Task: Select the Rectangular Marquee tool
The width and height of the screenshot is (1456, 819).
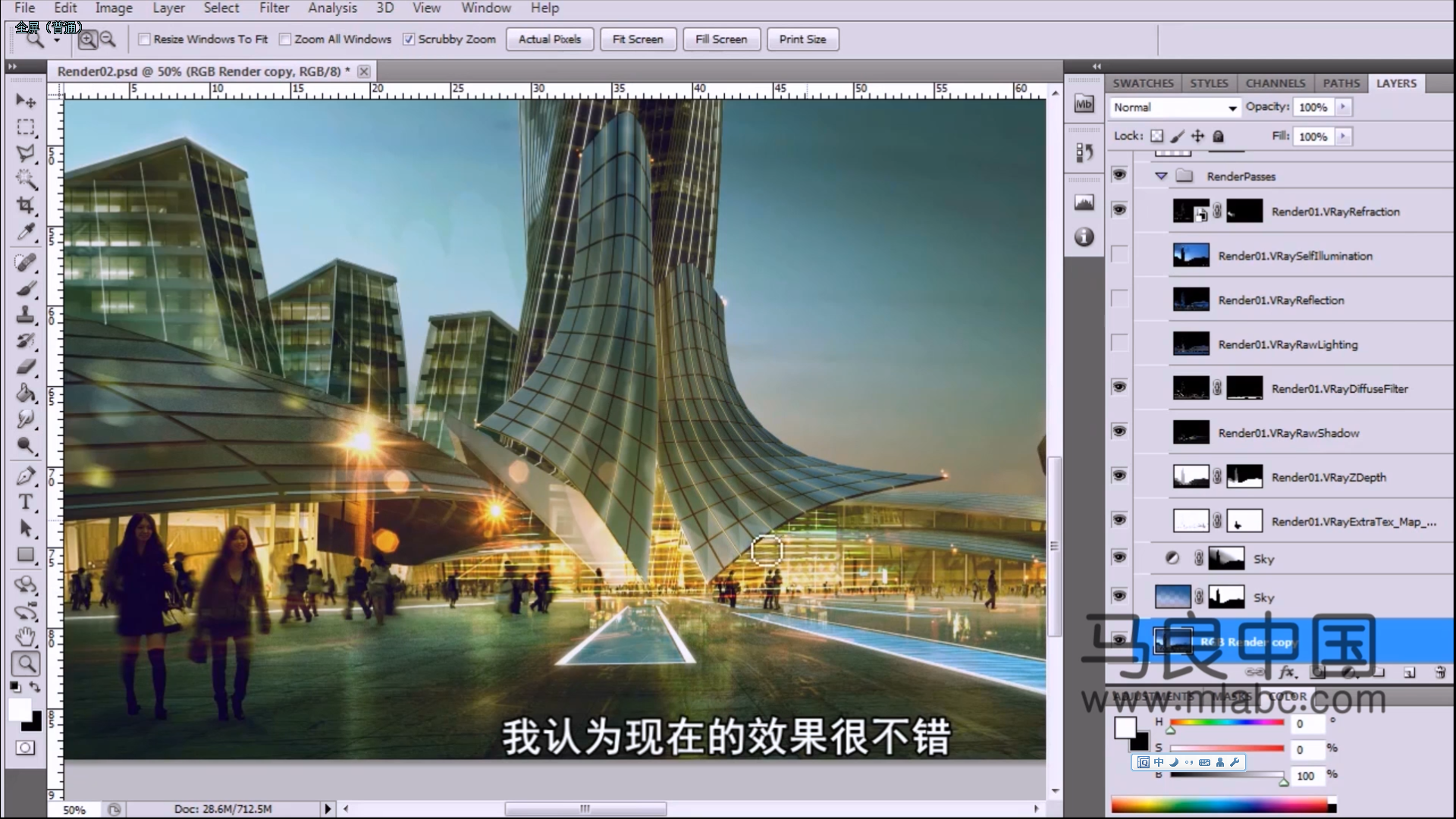Action: (x=26, y=127)
